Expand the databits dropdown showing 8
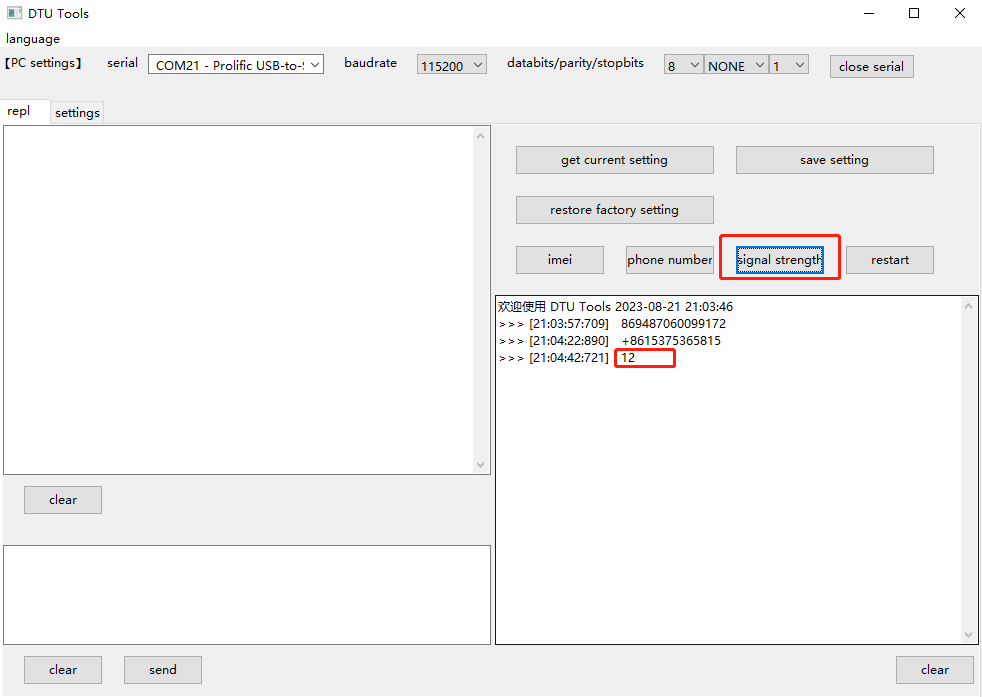Image resolution: width=982 pixels, height=697 pixels. point(684,66)
